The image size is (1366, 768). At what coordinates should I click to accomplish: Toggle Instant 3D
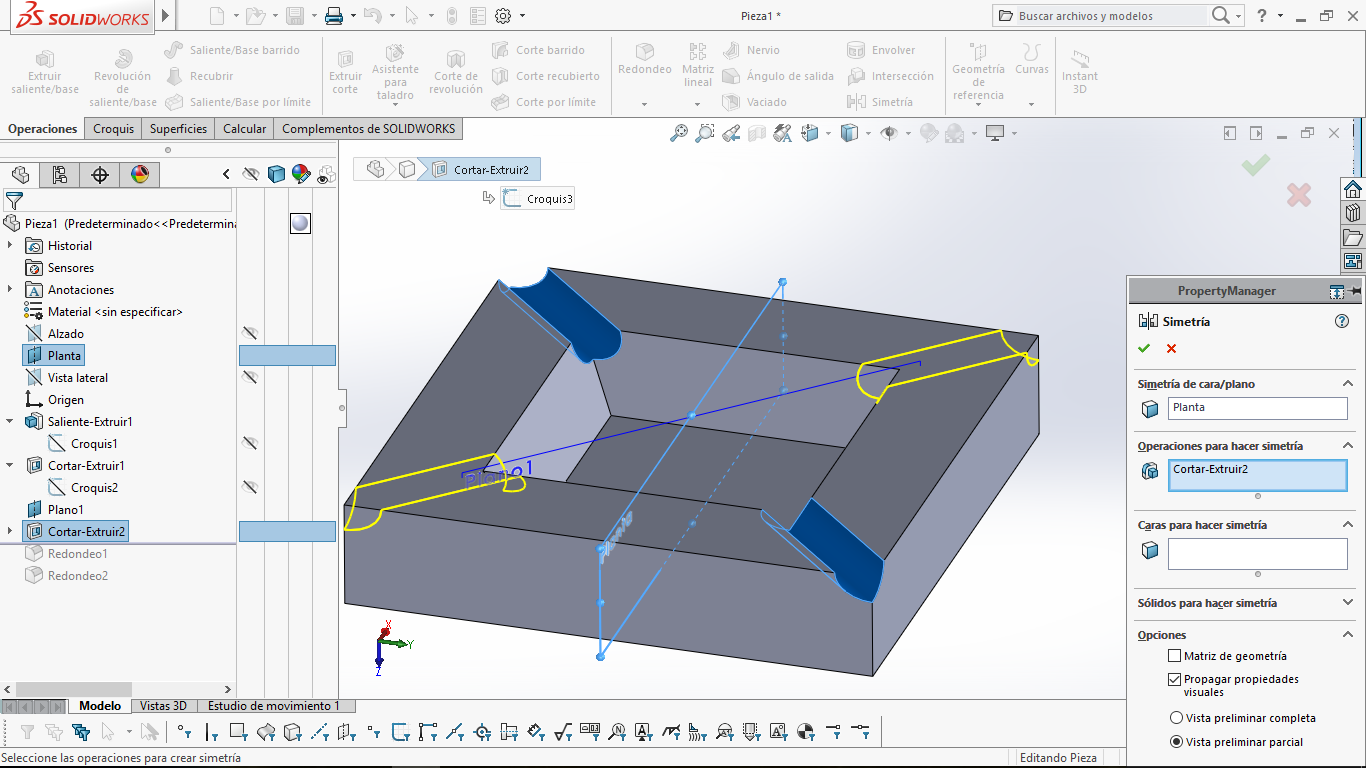(1080, 72)
